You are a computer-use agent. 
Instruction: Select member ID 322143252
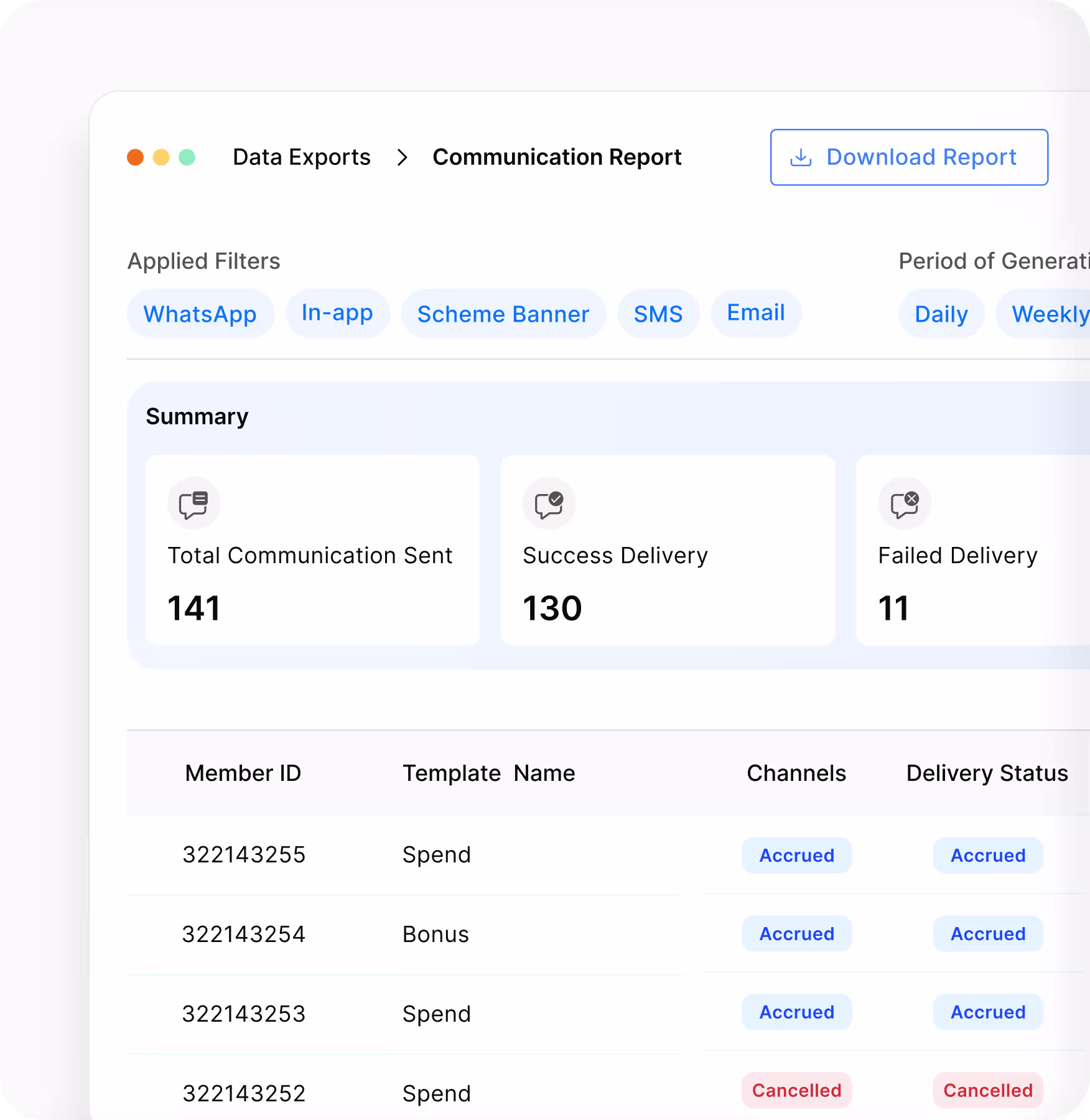[244, 1094]
